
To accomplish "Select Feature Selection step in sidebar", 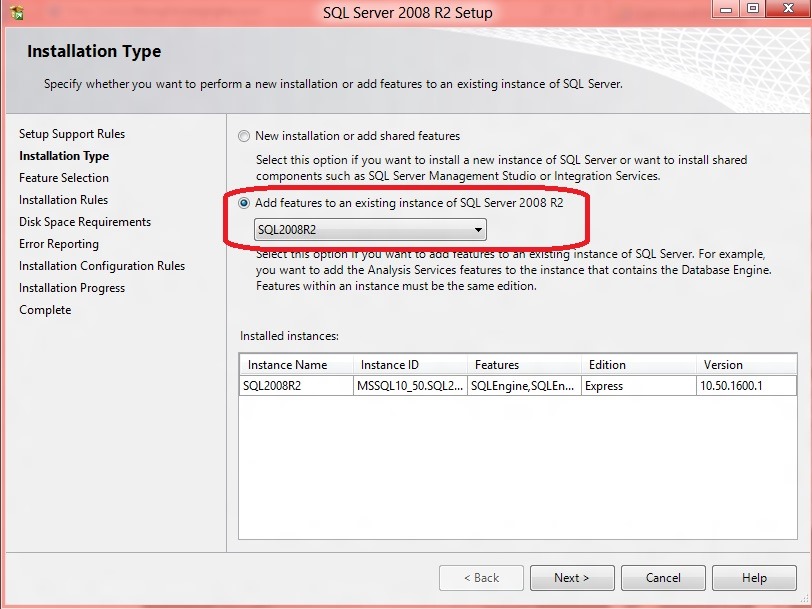I will 64,178.
